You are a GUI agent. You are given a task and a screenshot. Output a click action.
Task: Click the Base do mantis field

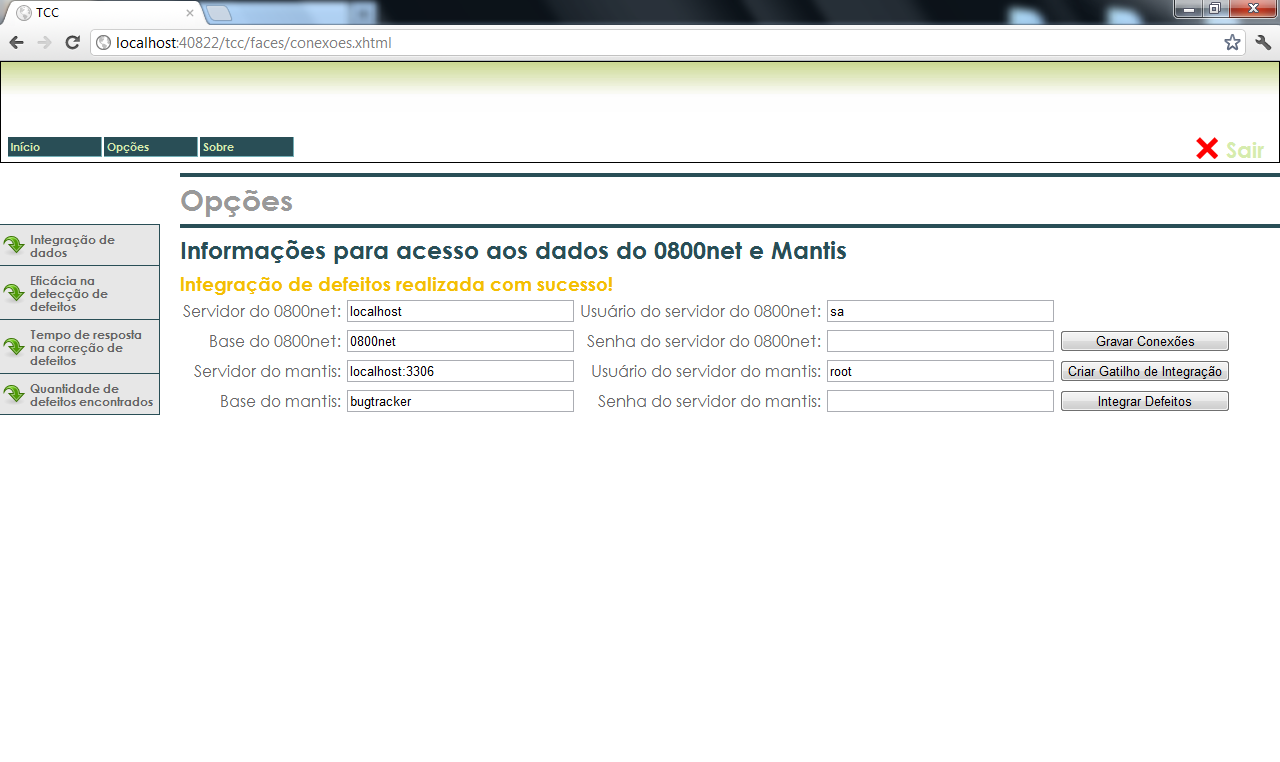tap(460, 401)
